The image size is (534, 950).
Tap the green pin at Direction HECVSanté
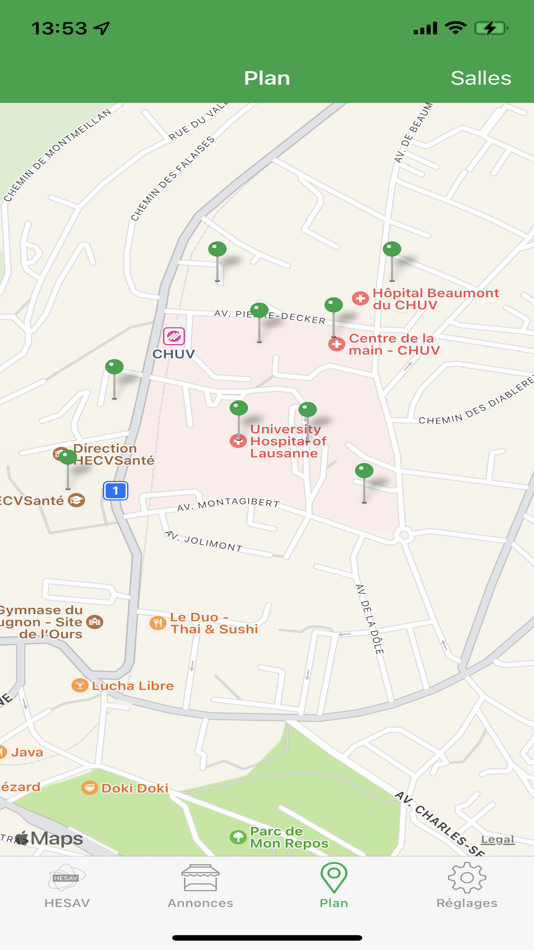click(67, 457)
